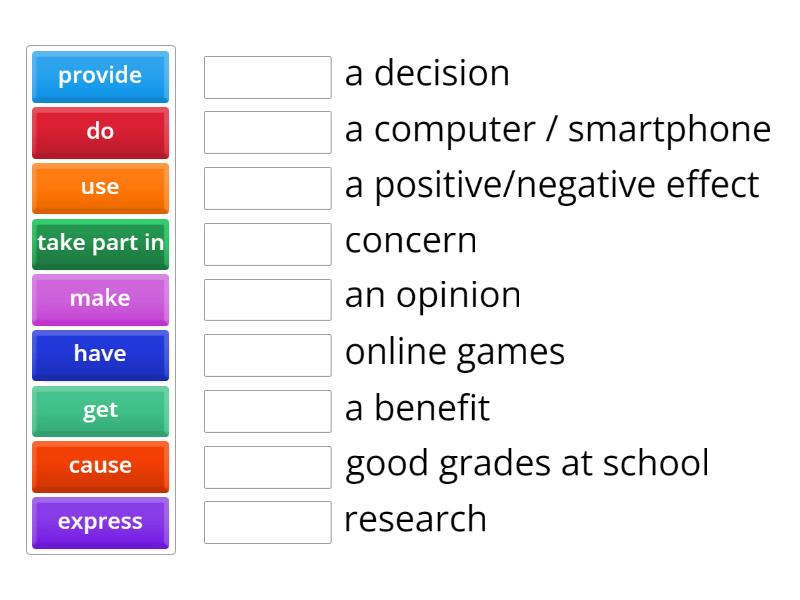800x600 pixels.
Task: Click the answer box beside "a benefit"
Action: 267,410
